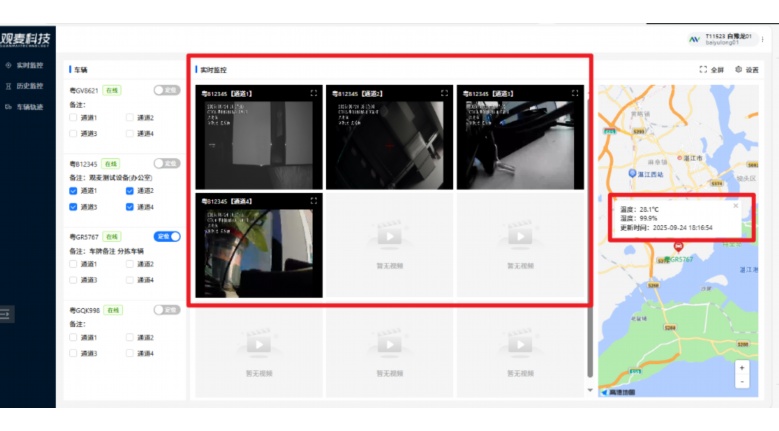Click the three-dot more icon beside username

click(x=763, y=39)
